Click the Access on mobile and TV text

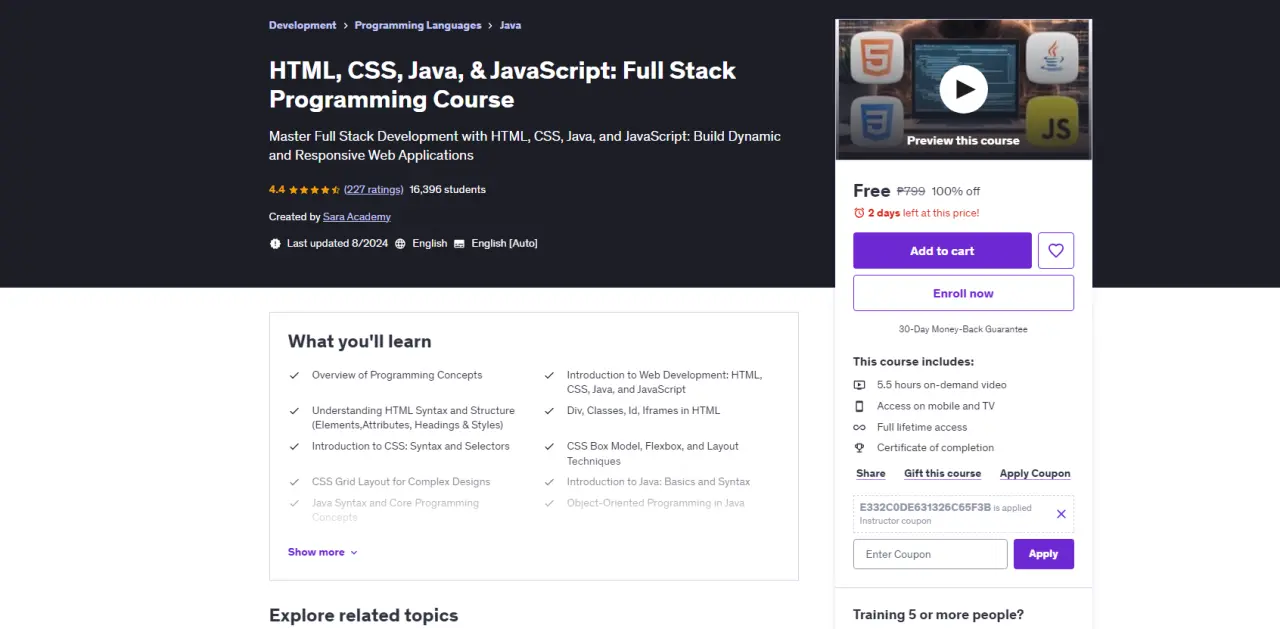tap(935, 406)
